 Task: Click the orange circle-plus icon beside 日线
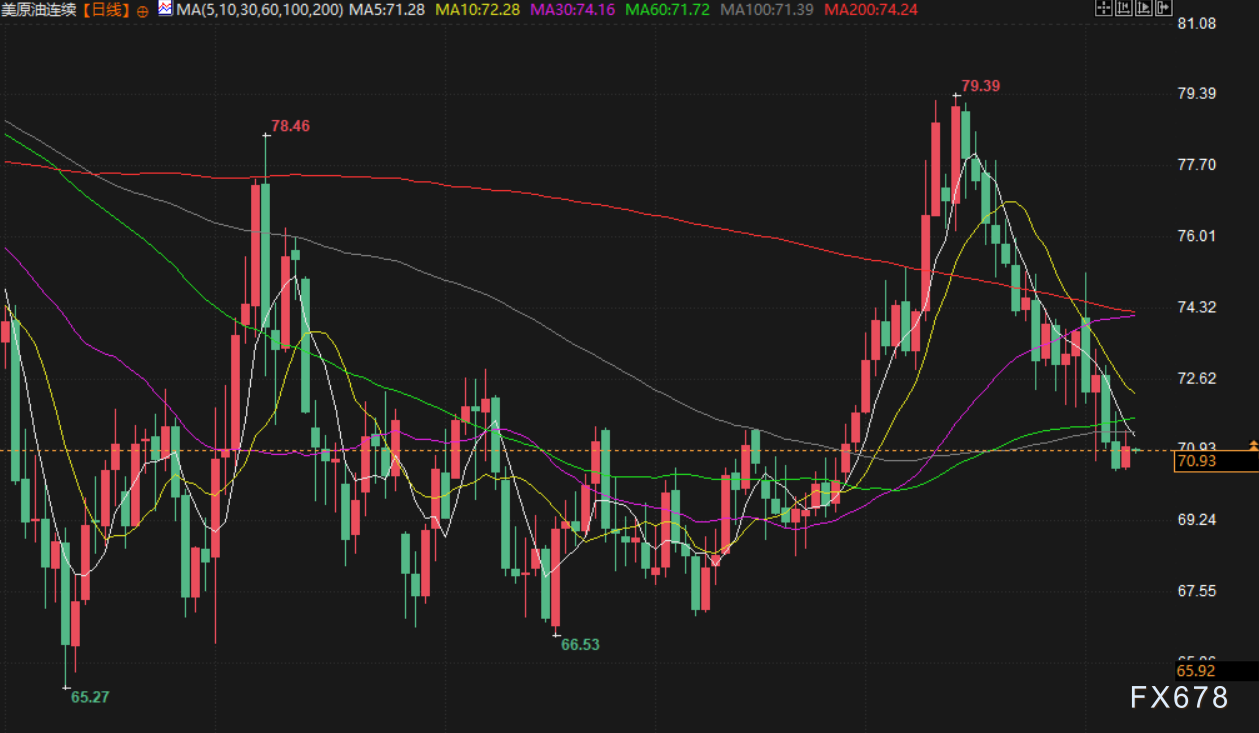[x=142, y=10]
